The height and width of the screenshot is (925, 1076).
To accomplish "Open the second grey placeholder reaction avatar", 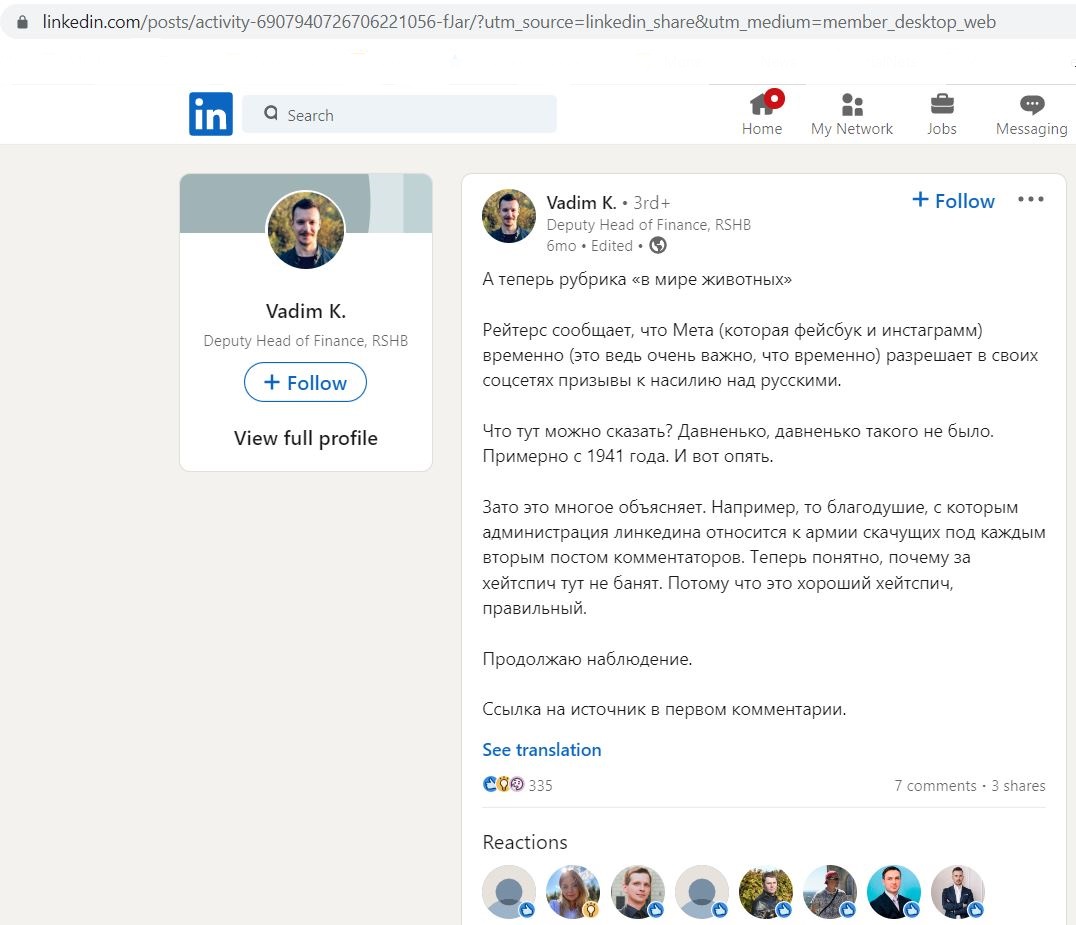I will [x=702, y=892].
